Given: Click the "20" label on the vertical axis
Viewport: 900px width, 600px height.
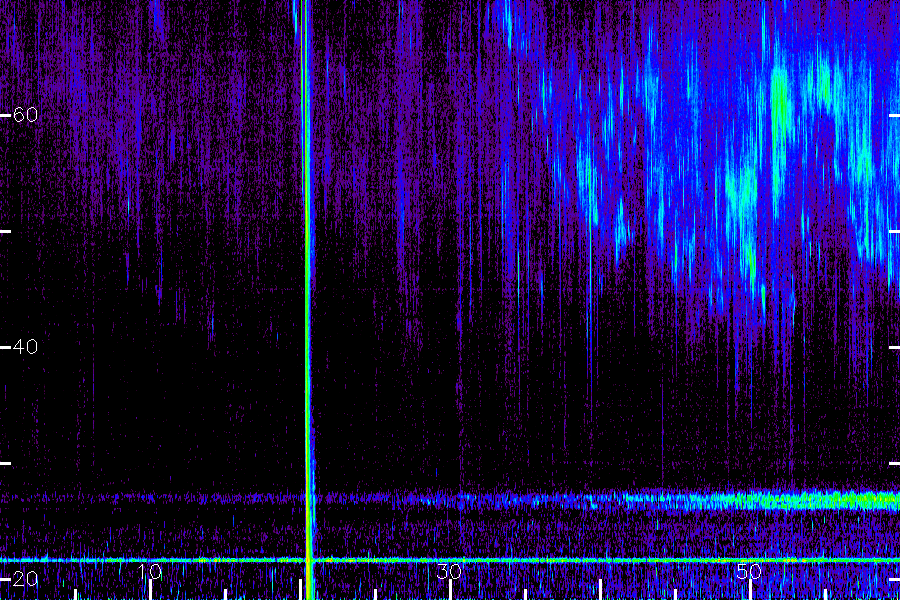Looking at the screenshot, I should tap(25, 579).
